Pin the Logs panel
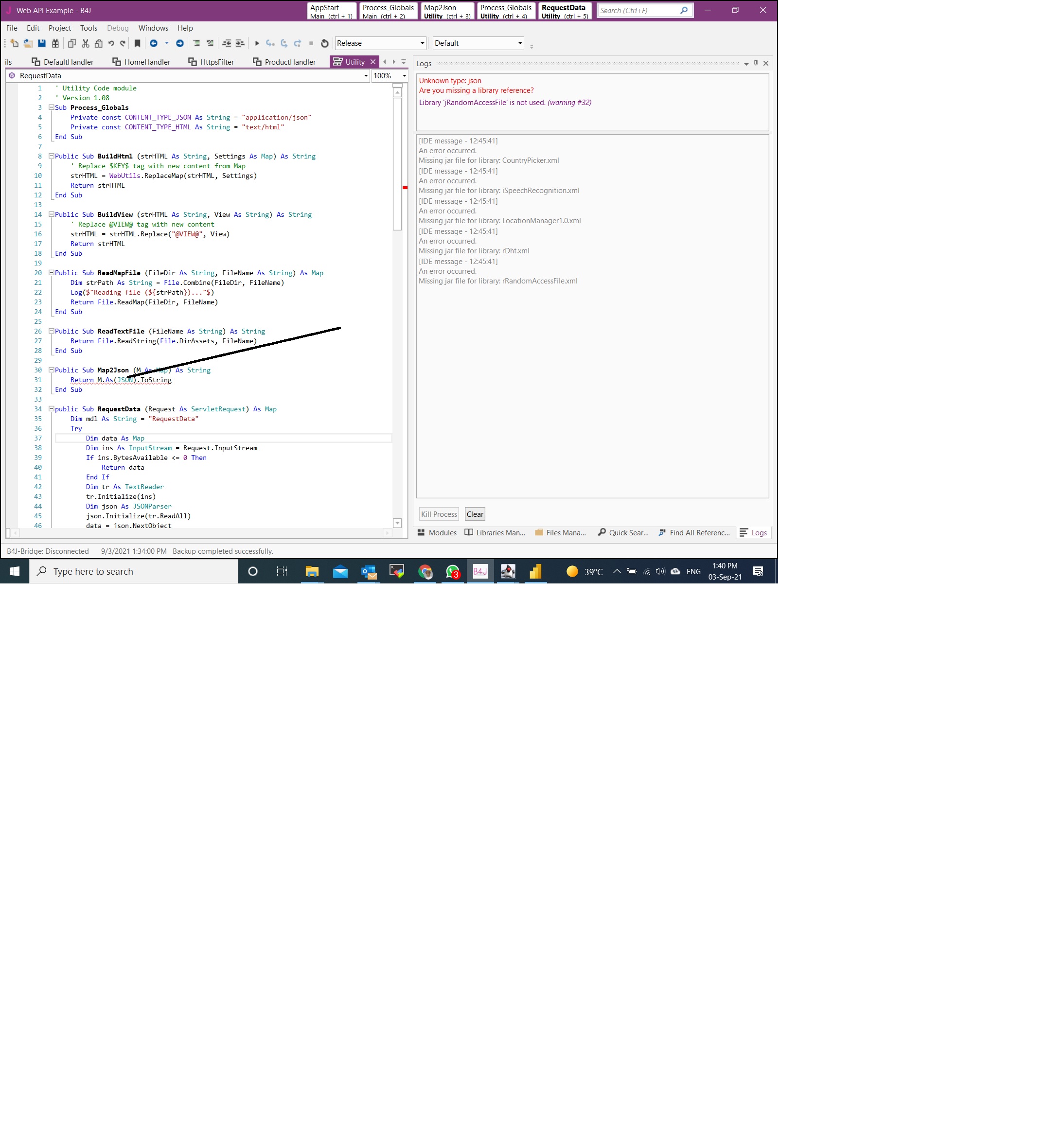 pyautogui.click(x=755, y=63)
